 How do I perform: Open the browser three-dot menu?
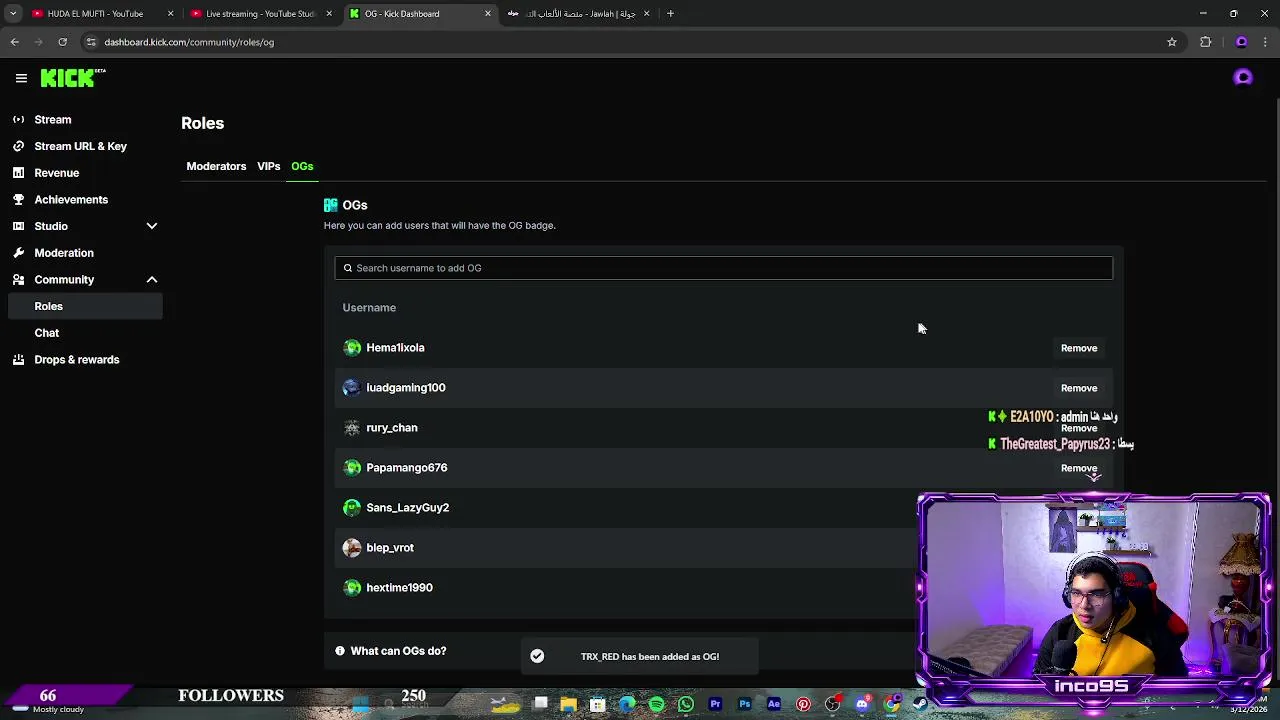(x=1266, y=42)
